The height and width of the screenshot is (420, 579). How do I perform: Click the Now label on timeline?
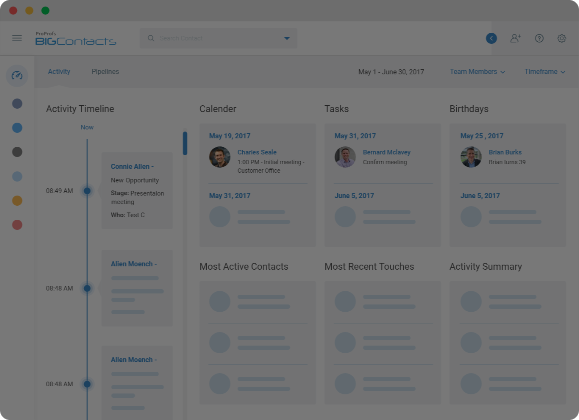(87, 127)
